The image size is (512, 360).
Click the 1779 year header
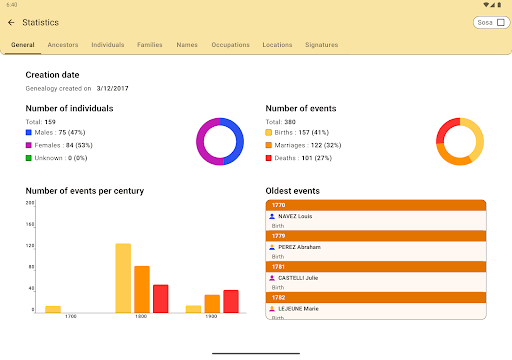click(376, 236)
